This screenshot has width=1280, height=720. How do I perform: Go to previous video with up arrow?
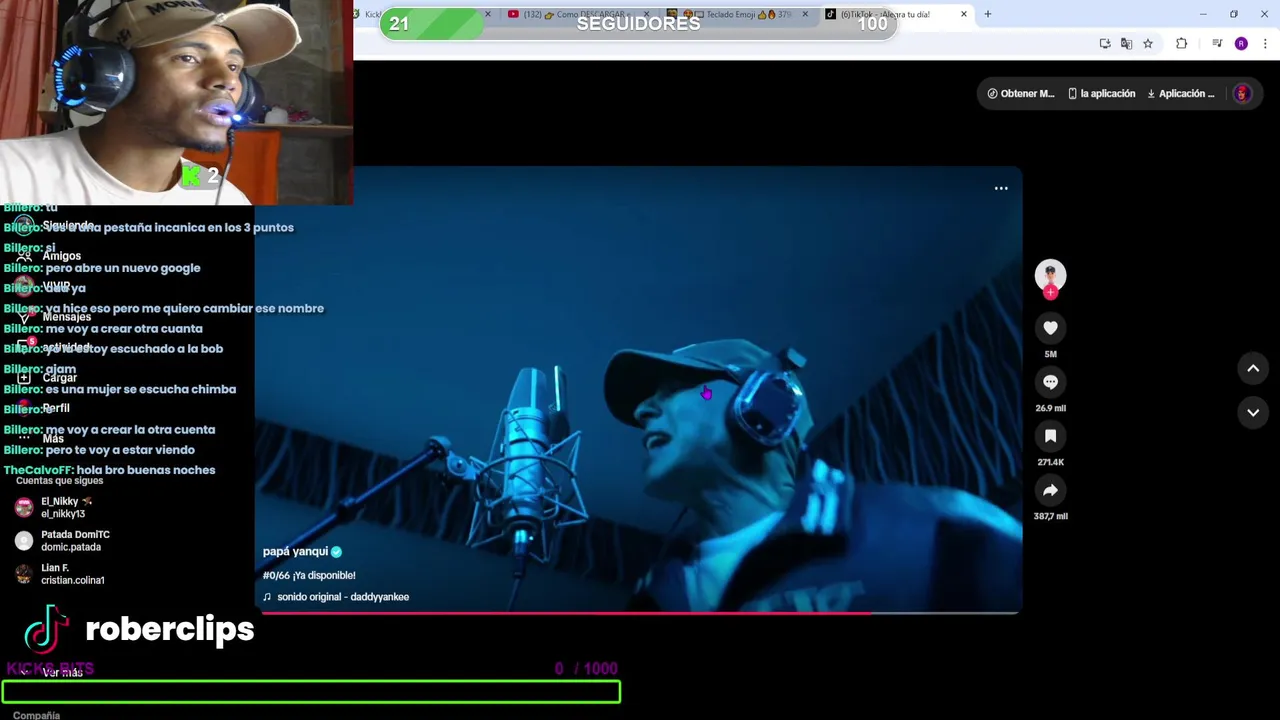[x=1253, y=368]
